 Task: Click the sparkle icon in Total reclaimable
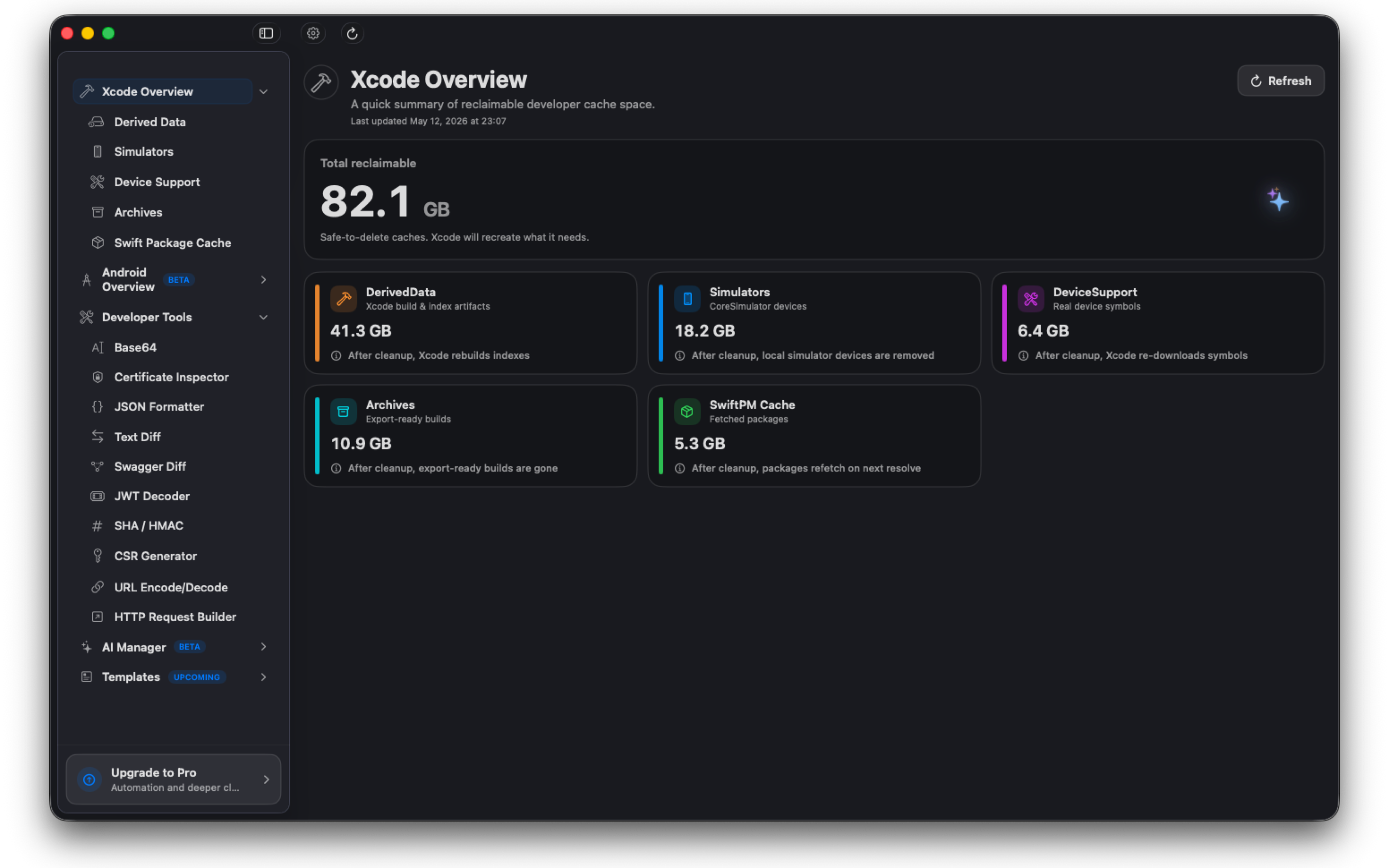pyautogui.click(x=1278, y=199)
